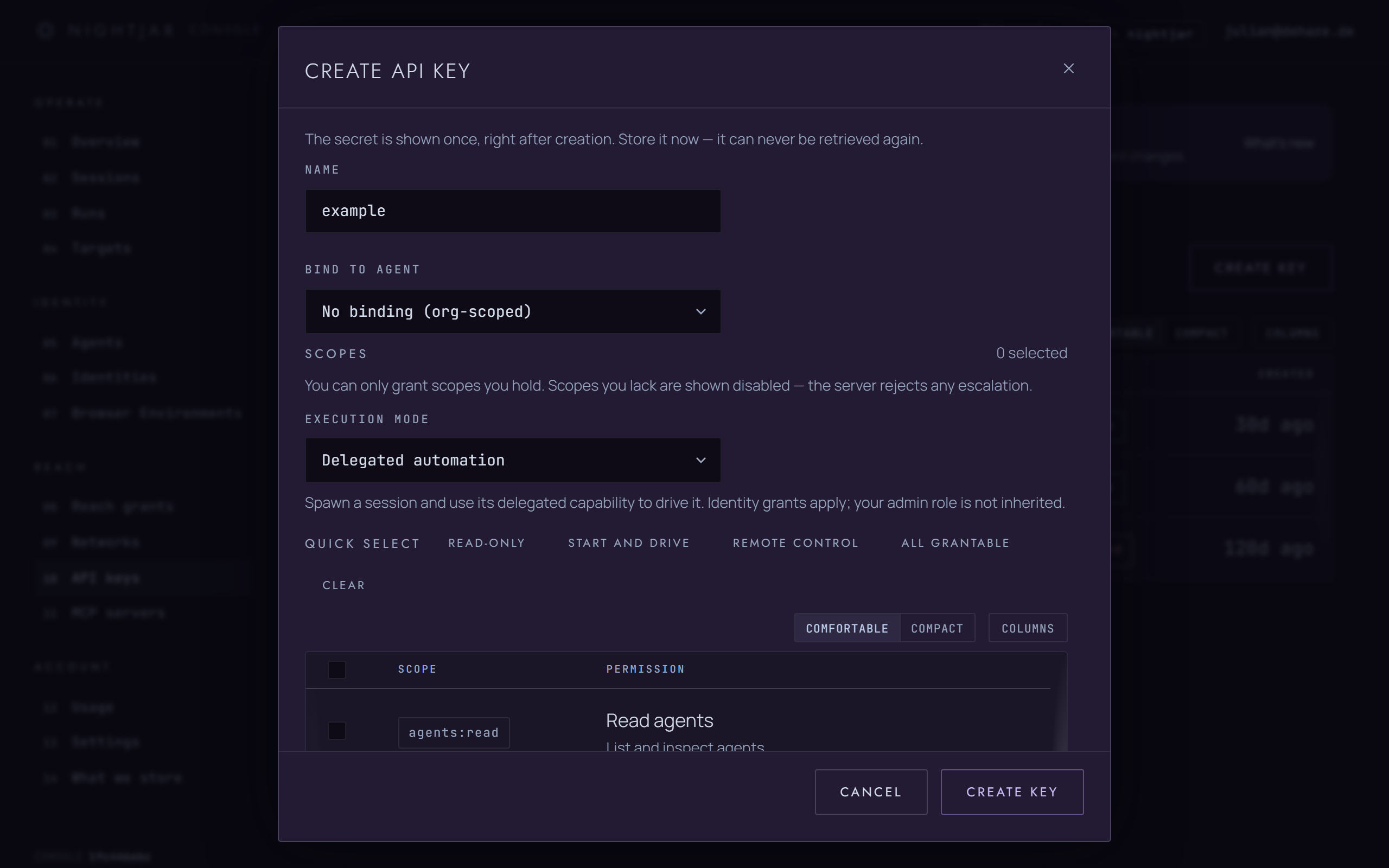The height and width of the screenshot is (868, 1389).
Task: Confirm with Create Key in dialog footer
Action: click(x=1012, y=792)
